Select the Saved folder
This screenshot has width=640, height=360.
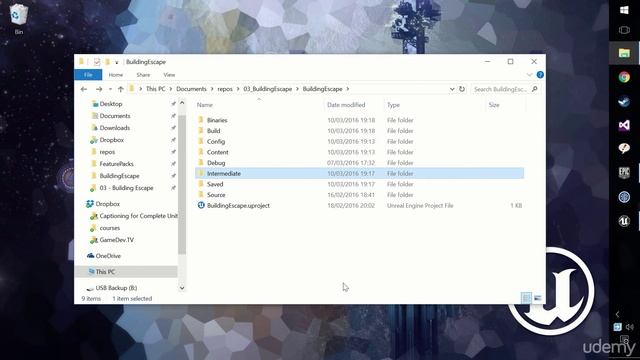click(215, 184)
